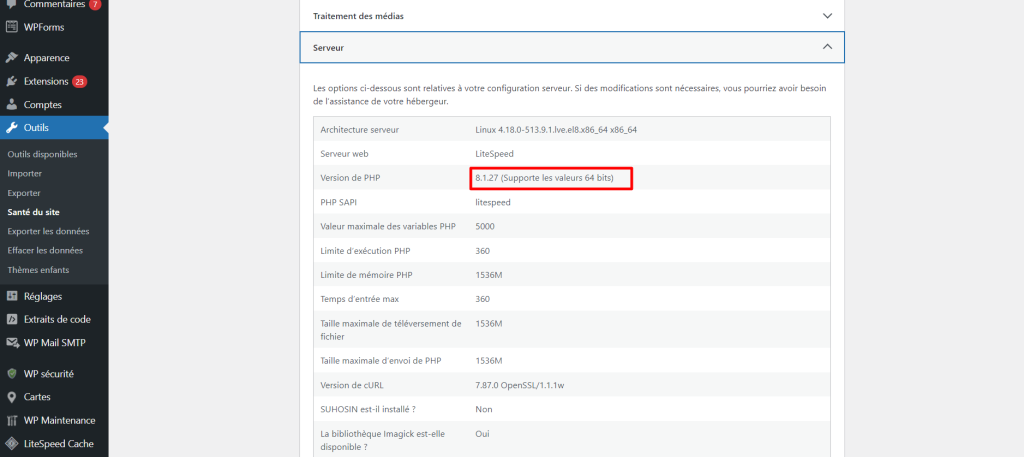The width and height of the screenshot is (1024, 457).
Task: Select the Imagick availability value Oui
Action: point(483,433)
